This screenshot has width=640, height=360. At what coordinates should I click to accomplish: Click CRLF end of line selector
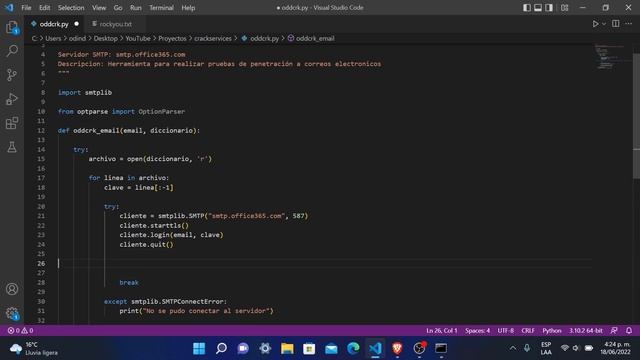(x=528, y=331)
